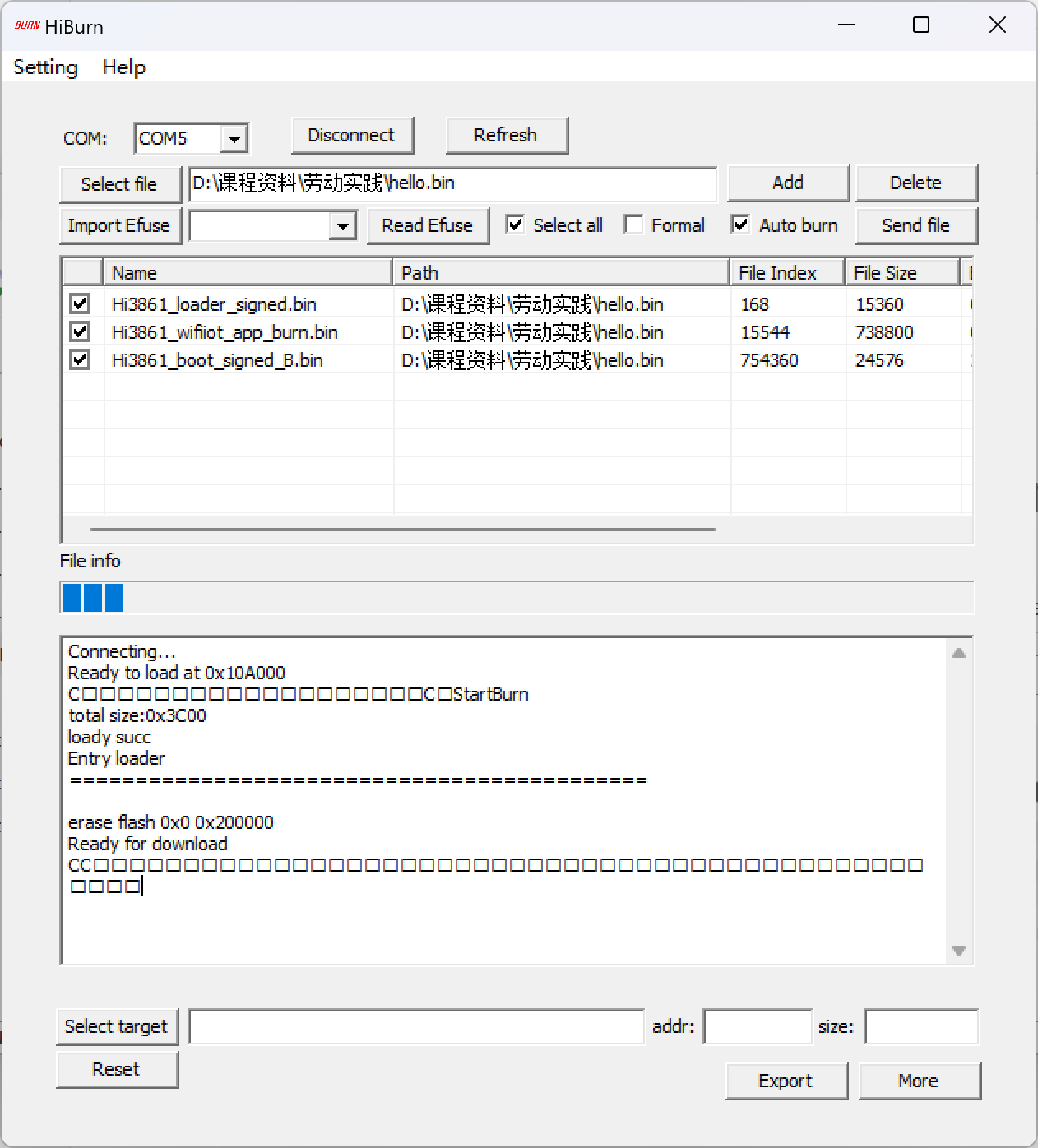Uncheck Hi3861_wifiiot_app_burn.bin row checkbox
1038x1148 pixels.
tap(80, 332)
